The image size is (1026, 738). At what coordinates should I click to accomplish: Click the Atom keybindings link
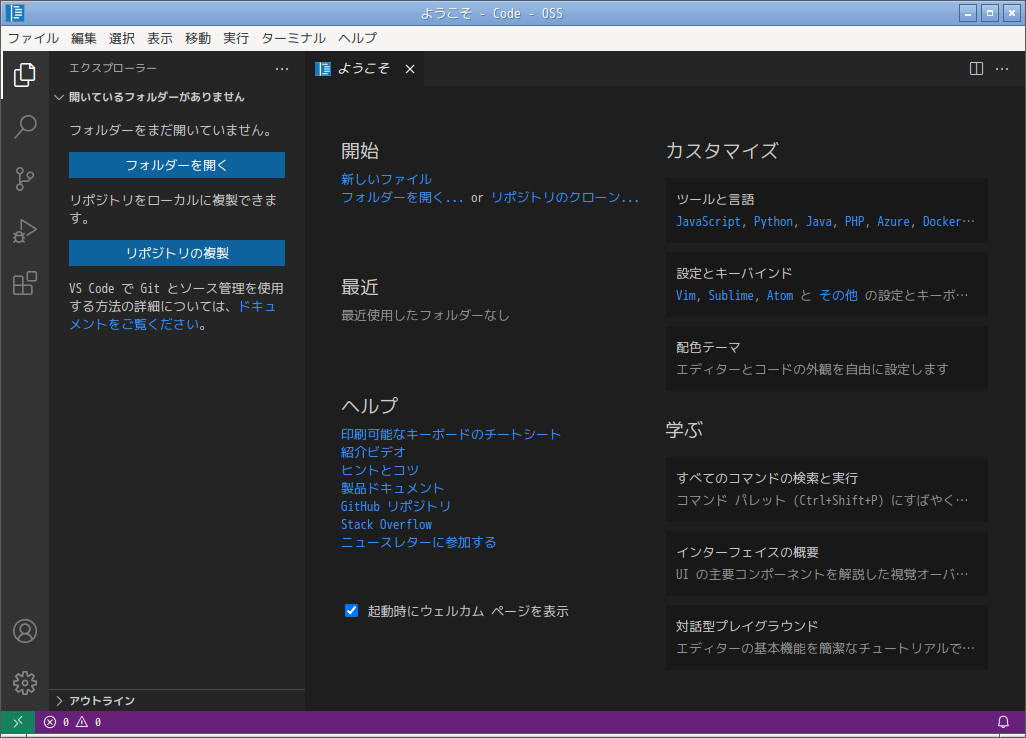[780, 296]
